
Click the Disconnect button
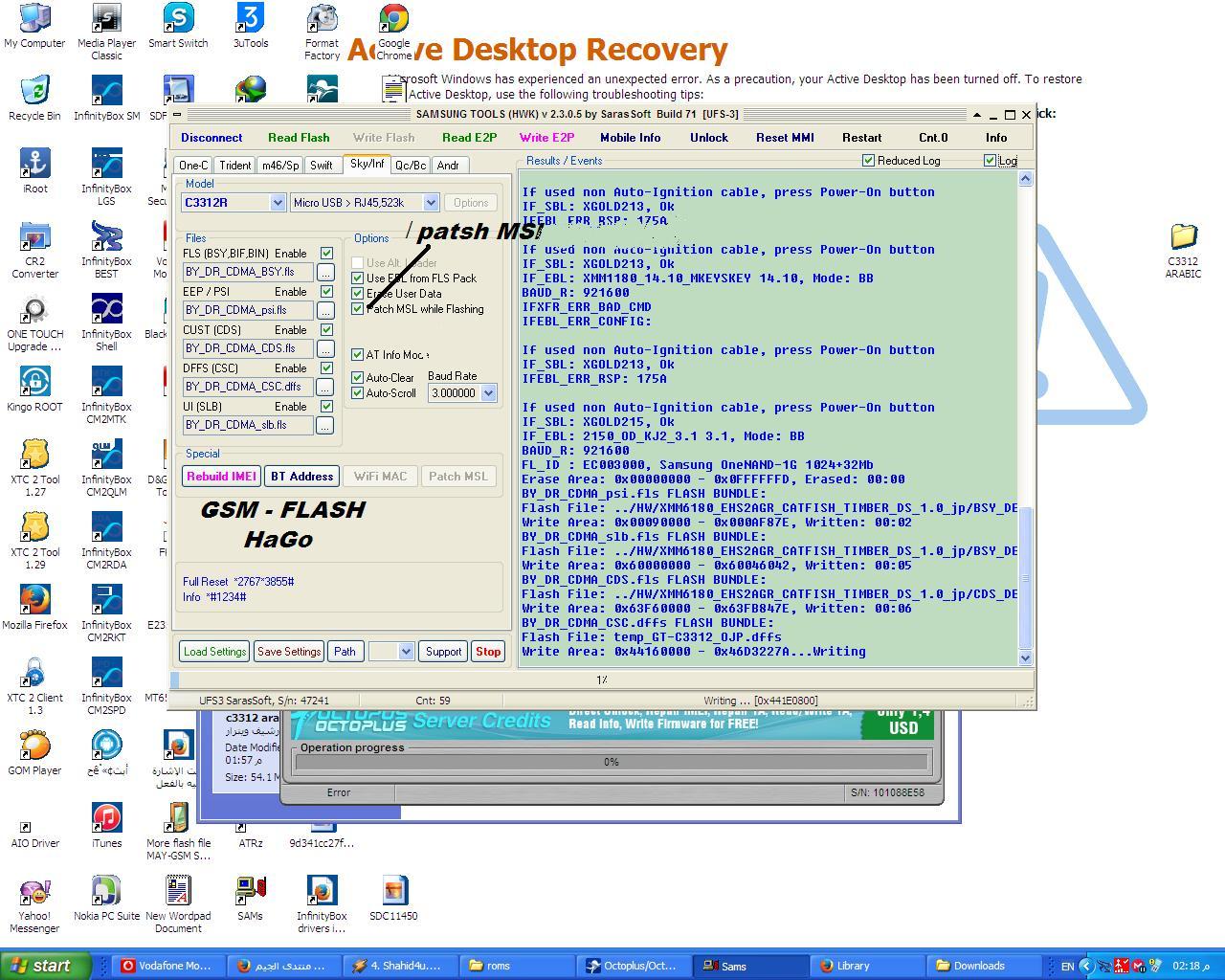(212, 138)
